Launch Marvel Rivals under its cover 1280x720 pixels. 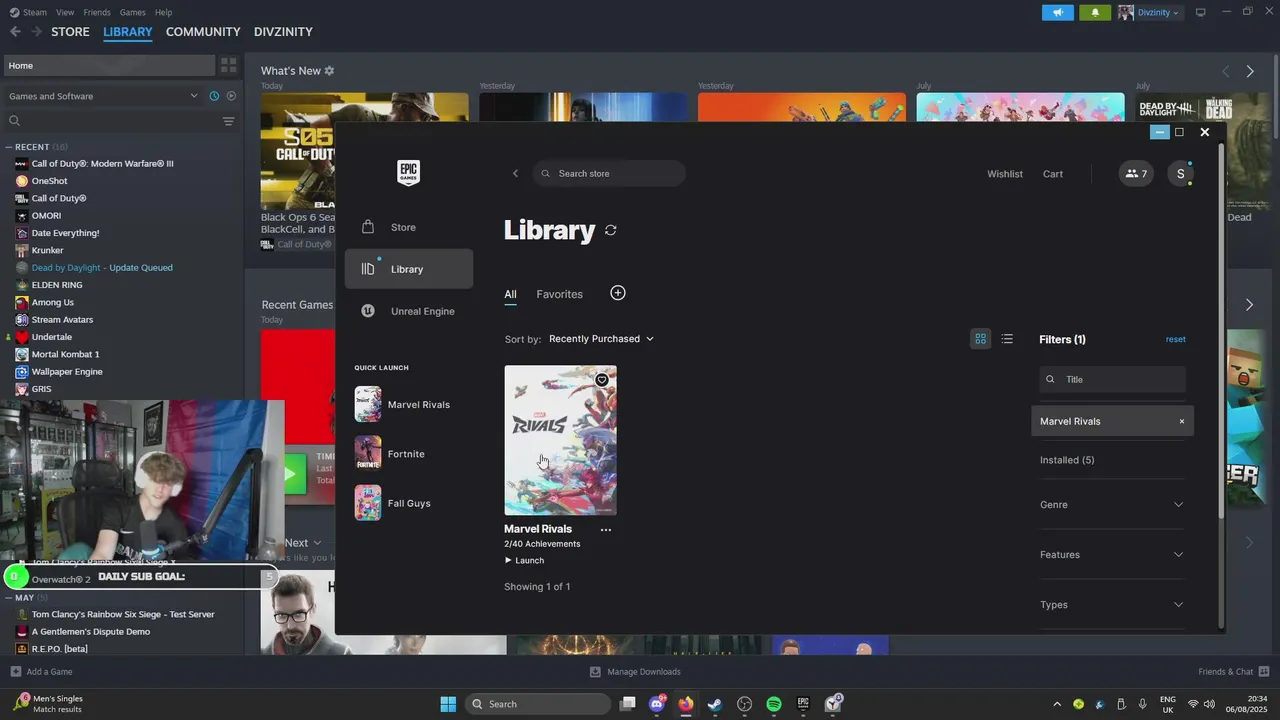coord(524,561)
